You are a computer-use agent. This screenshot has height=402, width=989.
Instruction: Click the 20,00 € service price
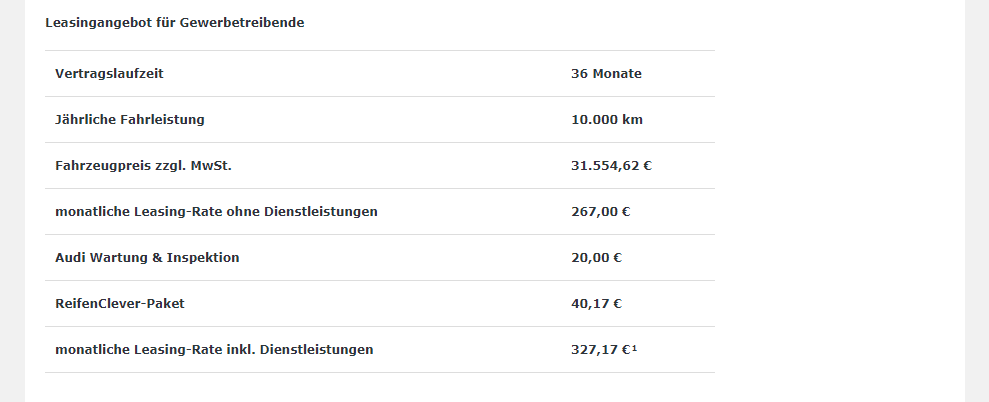coord(596,258)
